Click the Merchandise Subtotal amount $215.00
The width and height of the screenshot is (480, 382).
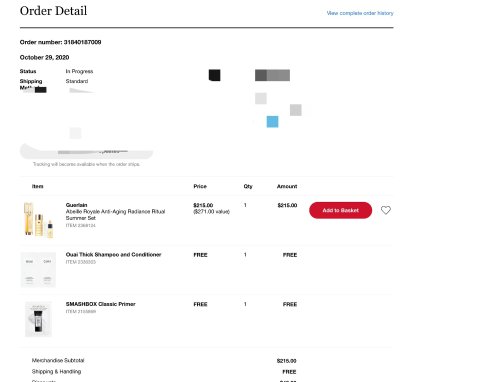(x=287, y=361)
